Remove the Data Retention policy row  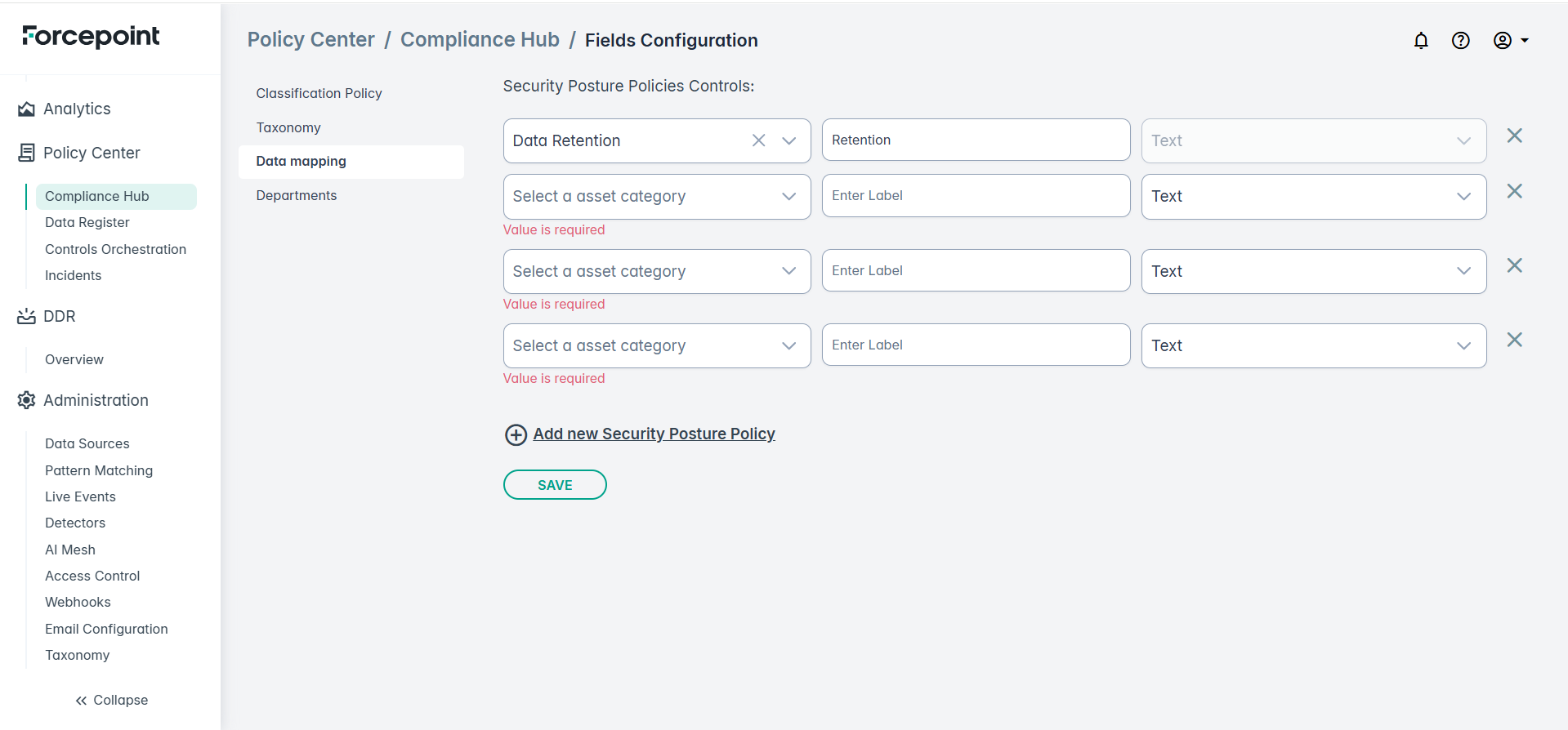tap(1514, 136)
